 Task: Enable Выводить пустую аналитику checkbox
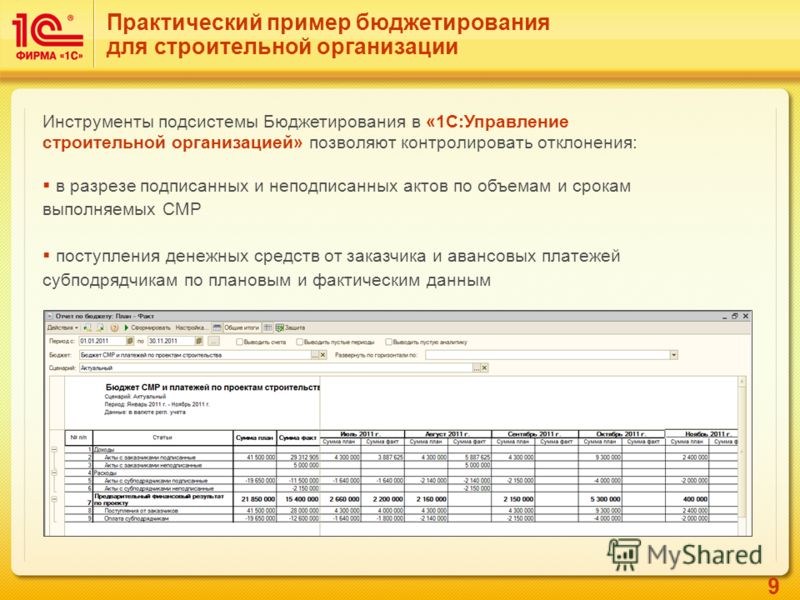coord(388,342)
